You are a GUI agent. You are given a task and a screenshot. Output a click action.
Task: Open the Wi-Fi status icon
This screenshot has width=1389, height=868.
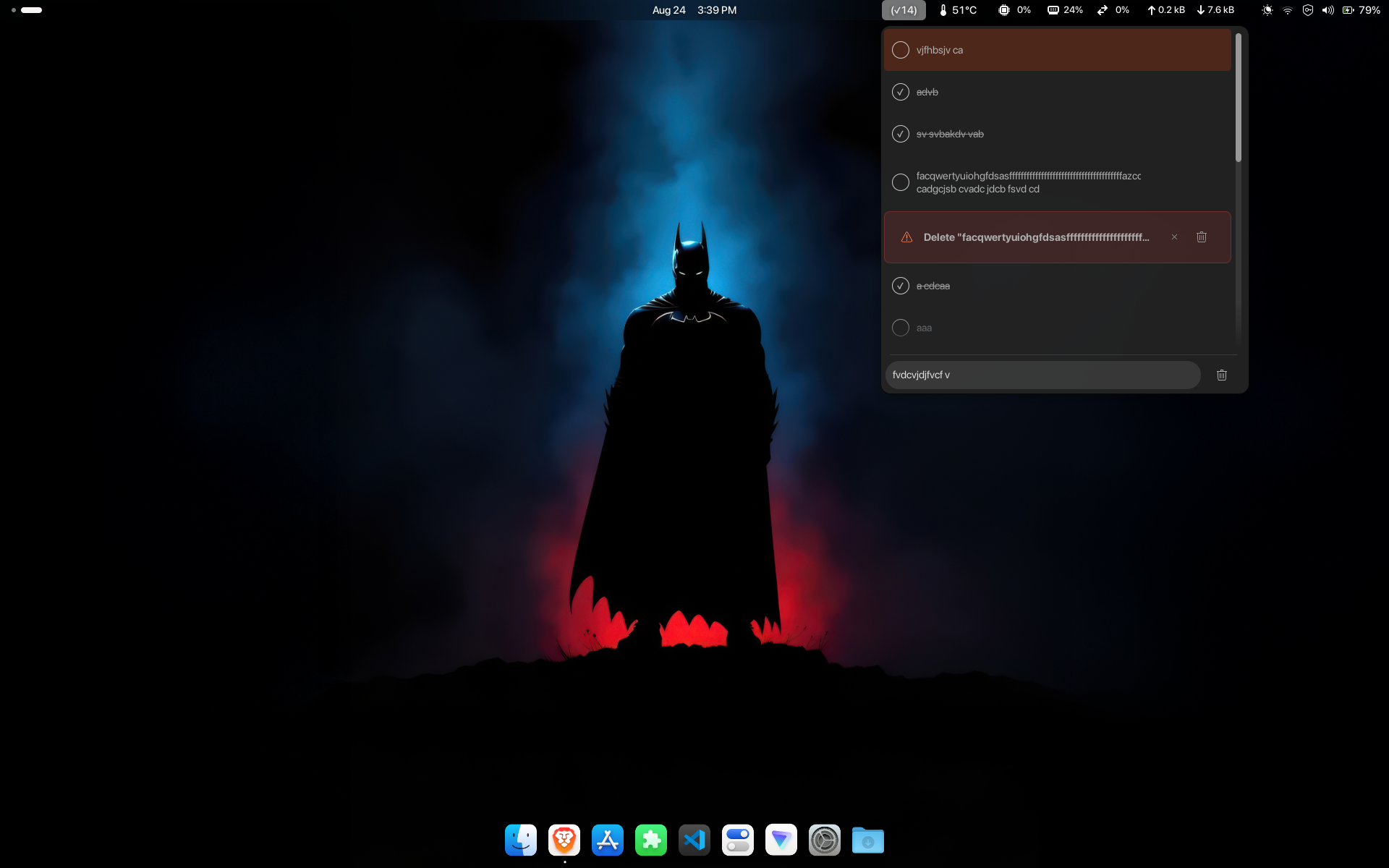1288,10
